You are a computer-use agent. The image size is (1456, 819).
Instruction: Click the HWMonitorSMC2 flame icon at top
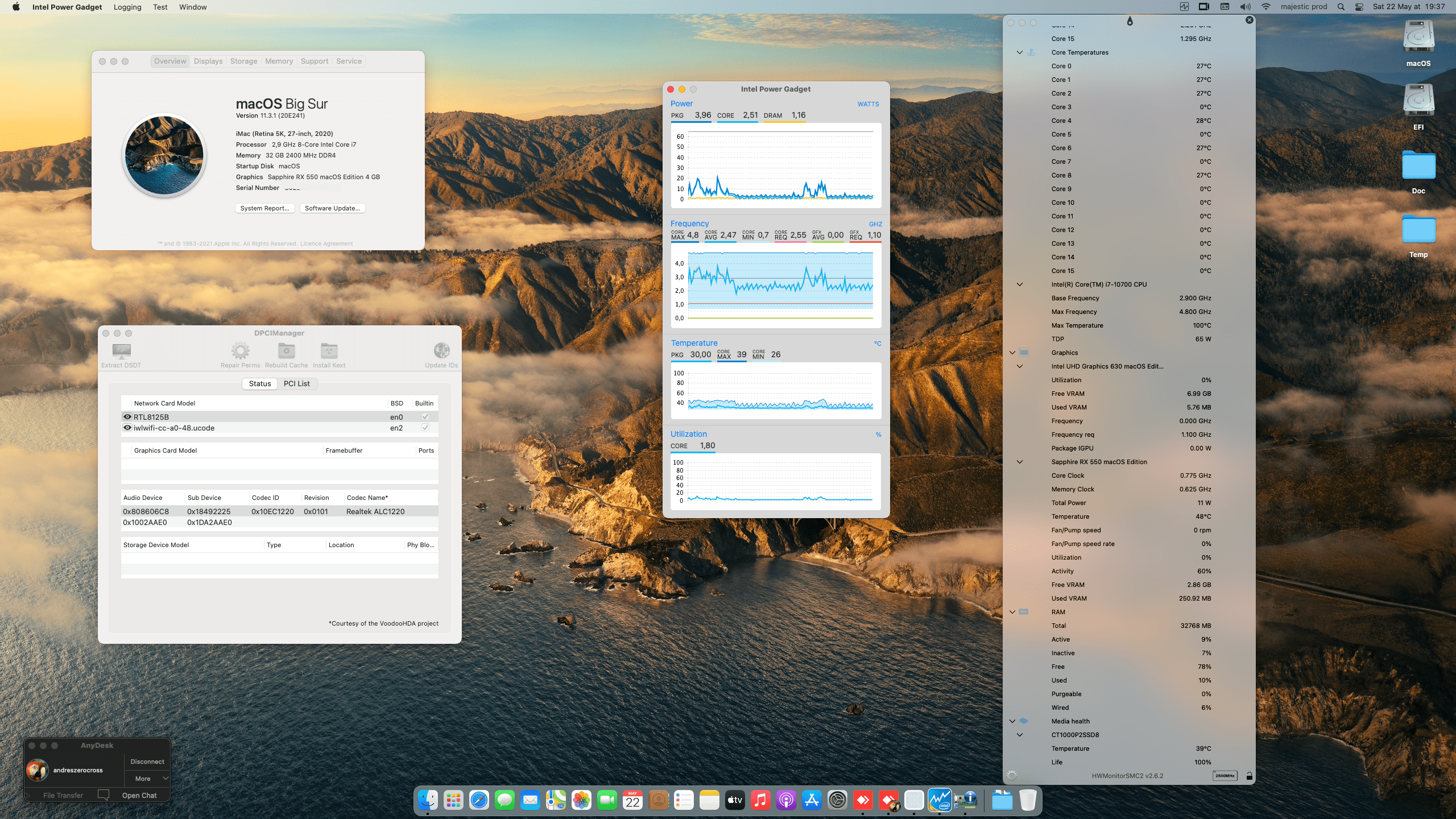pos(1130,21)
